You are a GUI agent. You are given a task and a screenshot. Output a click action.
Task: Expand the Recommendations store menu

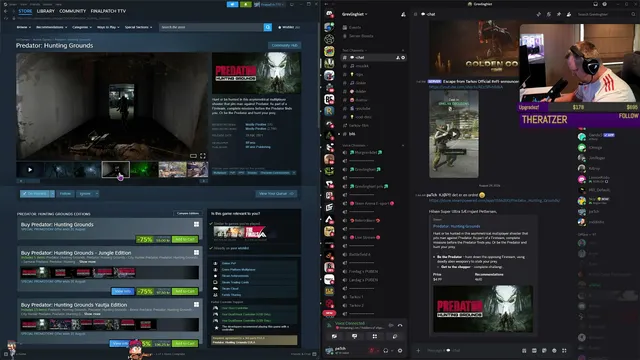point(51,27)
